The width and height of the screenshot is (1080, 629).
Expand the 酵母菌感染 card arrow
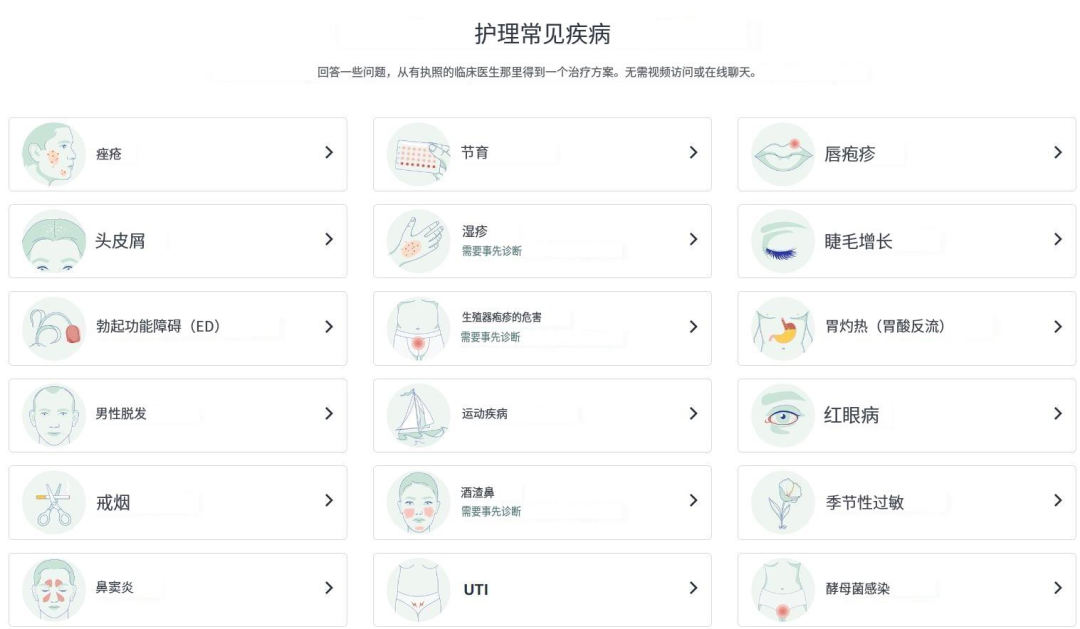coord(1058,588)
